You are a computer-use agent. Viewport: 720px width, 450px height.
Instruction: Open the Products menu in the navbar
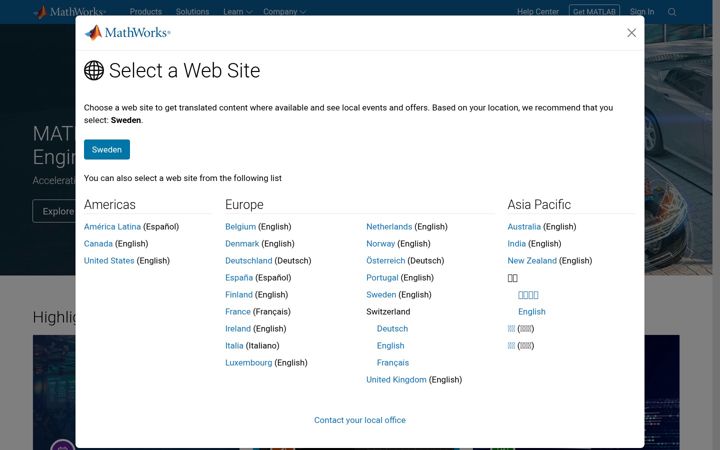146,12
